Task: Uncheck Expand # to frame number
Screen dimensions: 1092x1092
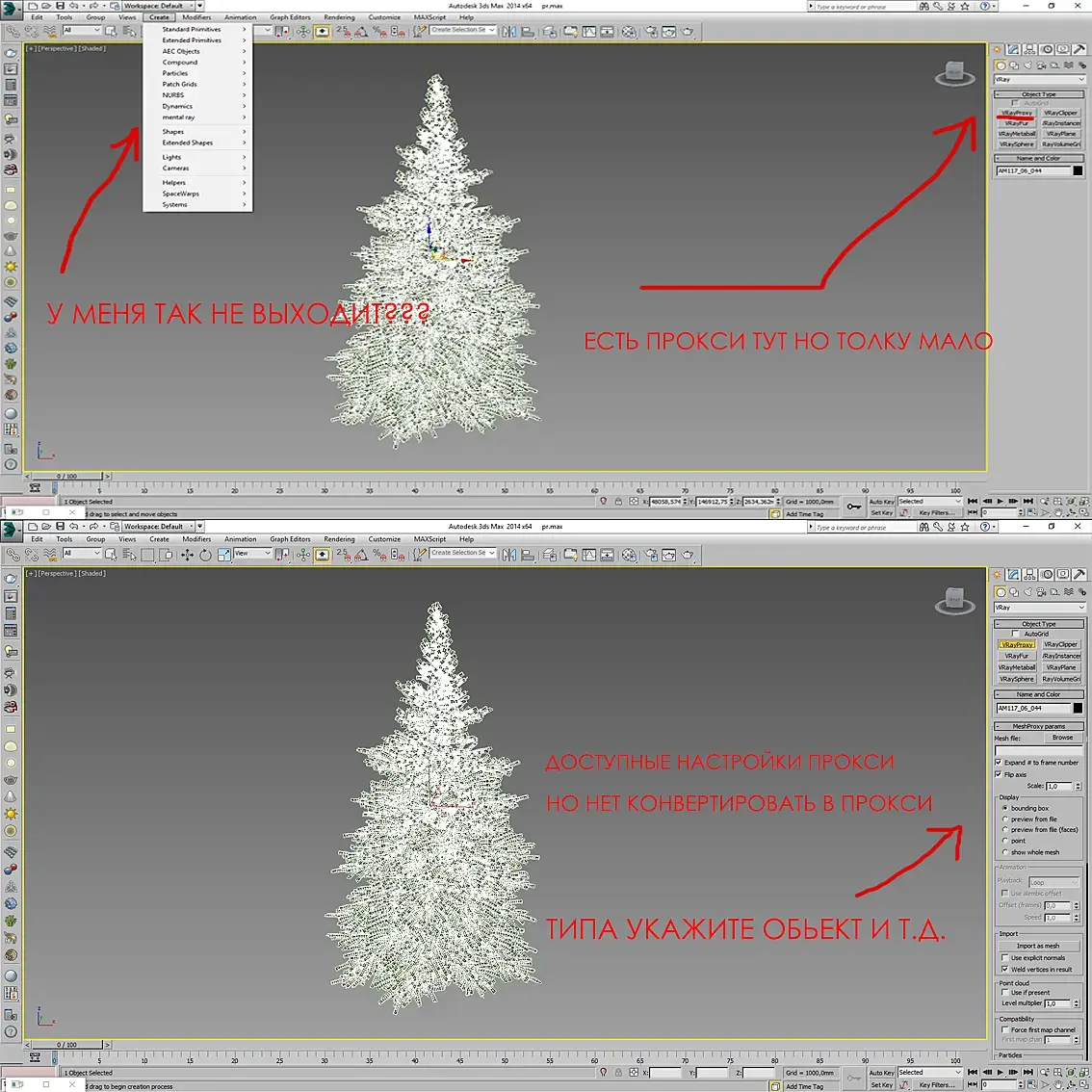Action: pos(999,763)
